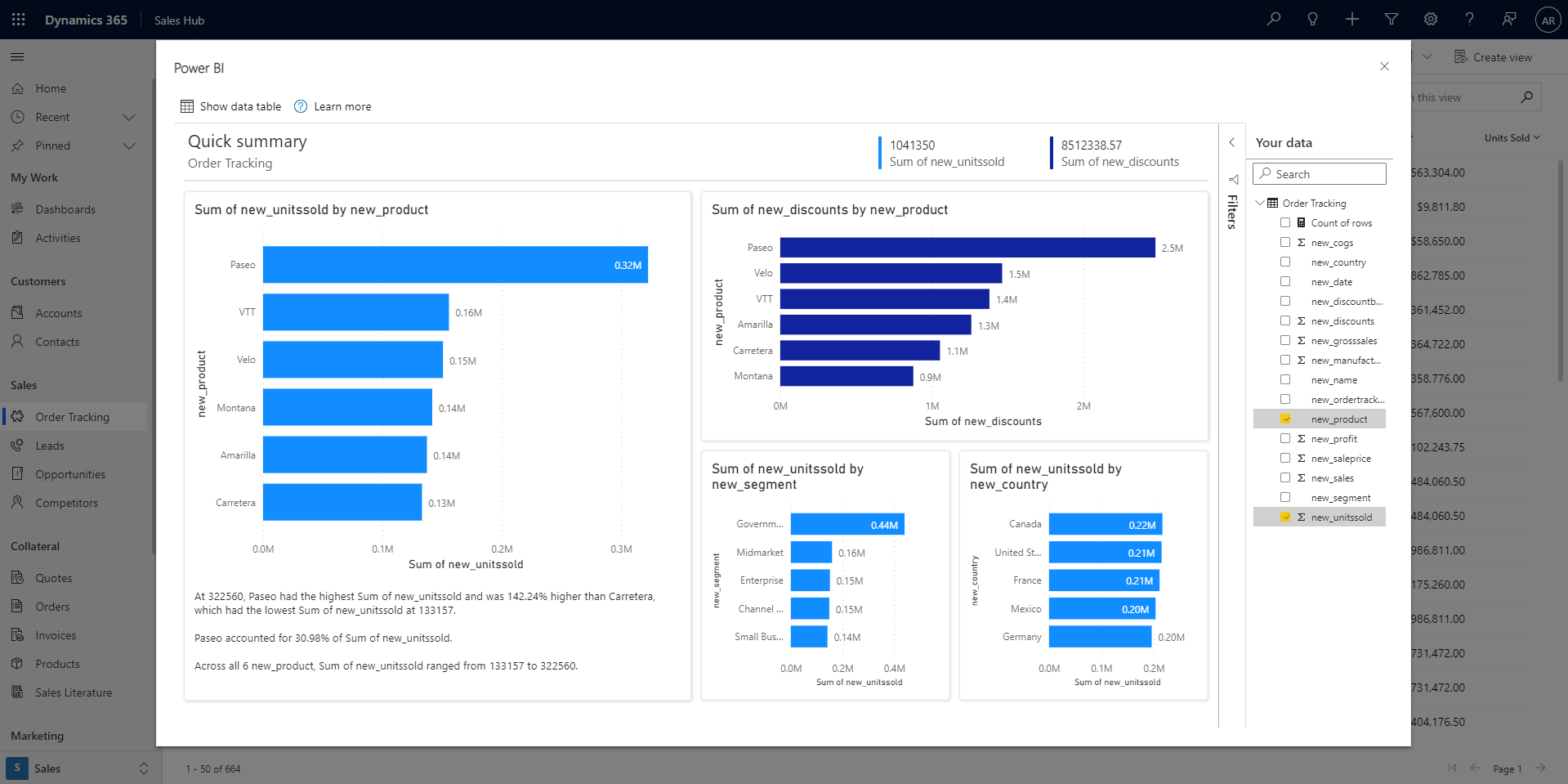Click the search icon in the top bar
The width and height of the screenshot is (1568, 784).
[x=1272, y=19]
